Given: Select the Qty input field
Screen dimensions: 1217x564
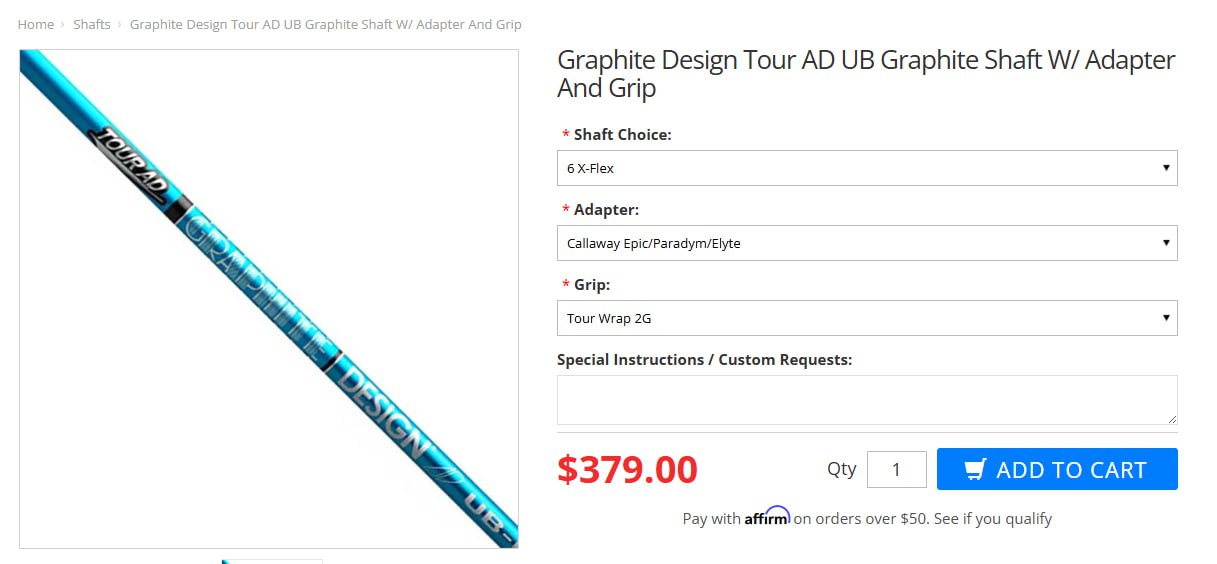Looking at the screenshot, I should point(896,470).
